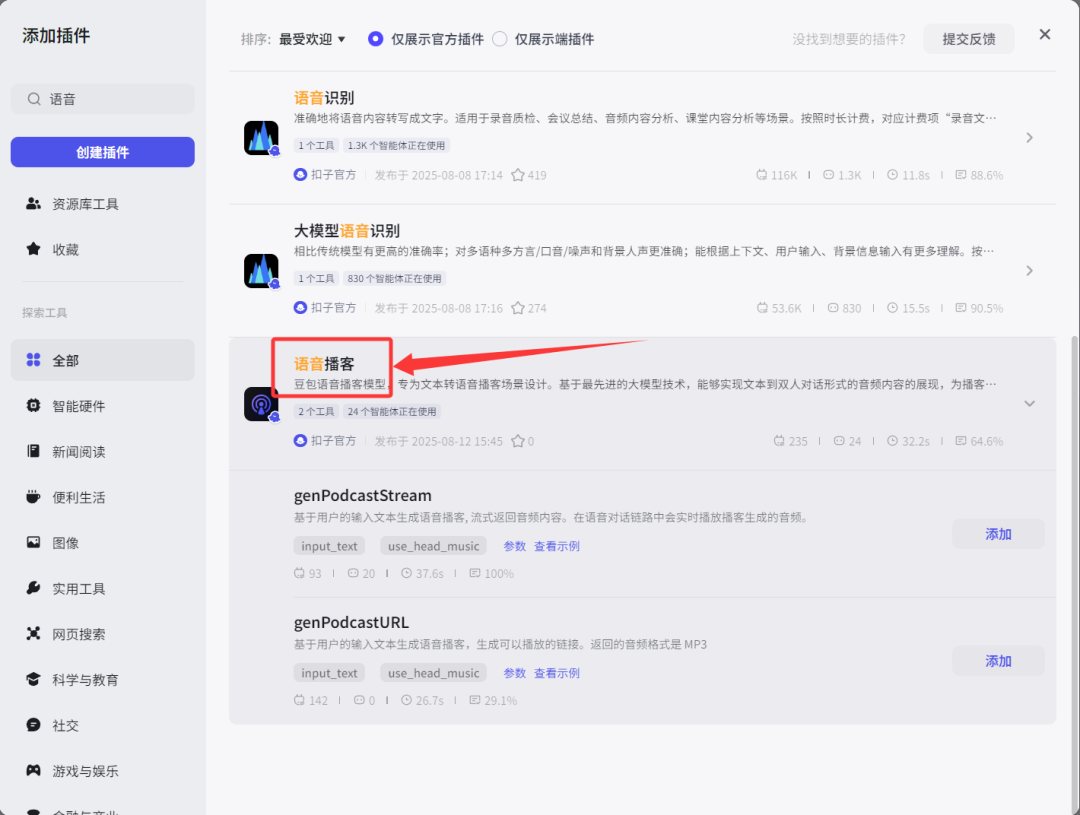Click the 创建插件 button
Image resolution: width=1080 pixels, height=815 pixels.
(x=103, y=152)
